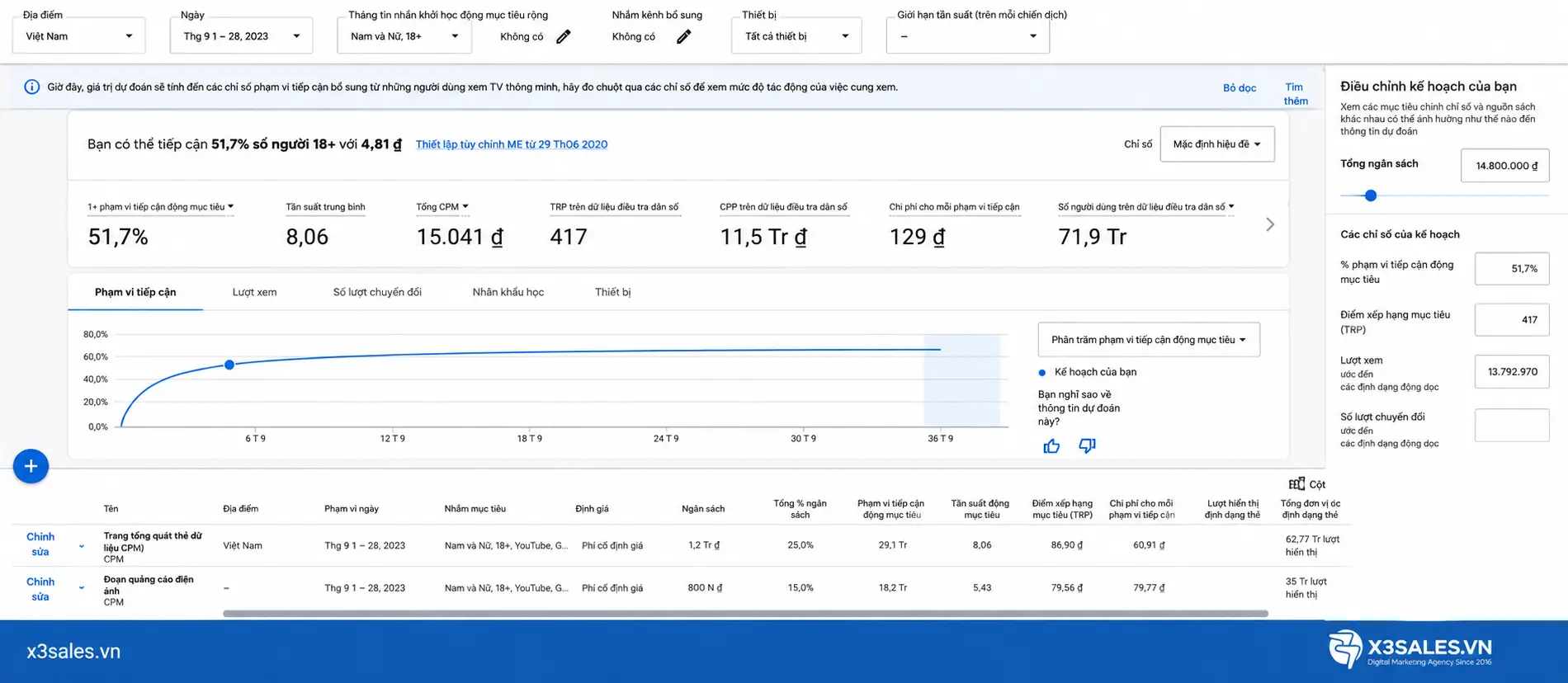
Task: Adjust the Tổng ngân sách budget slider handle
Action: click(1371, 195)
